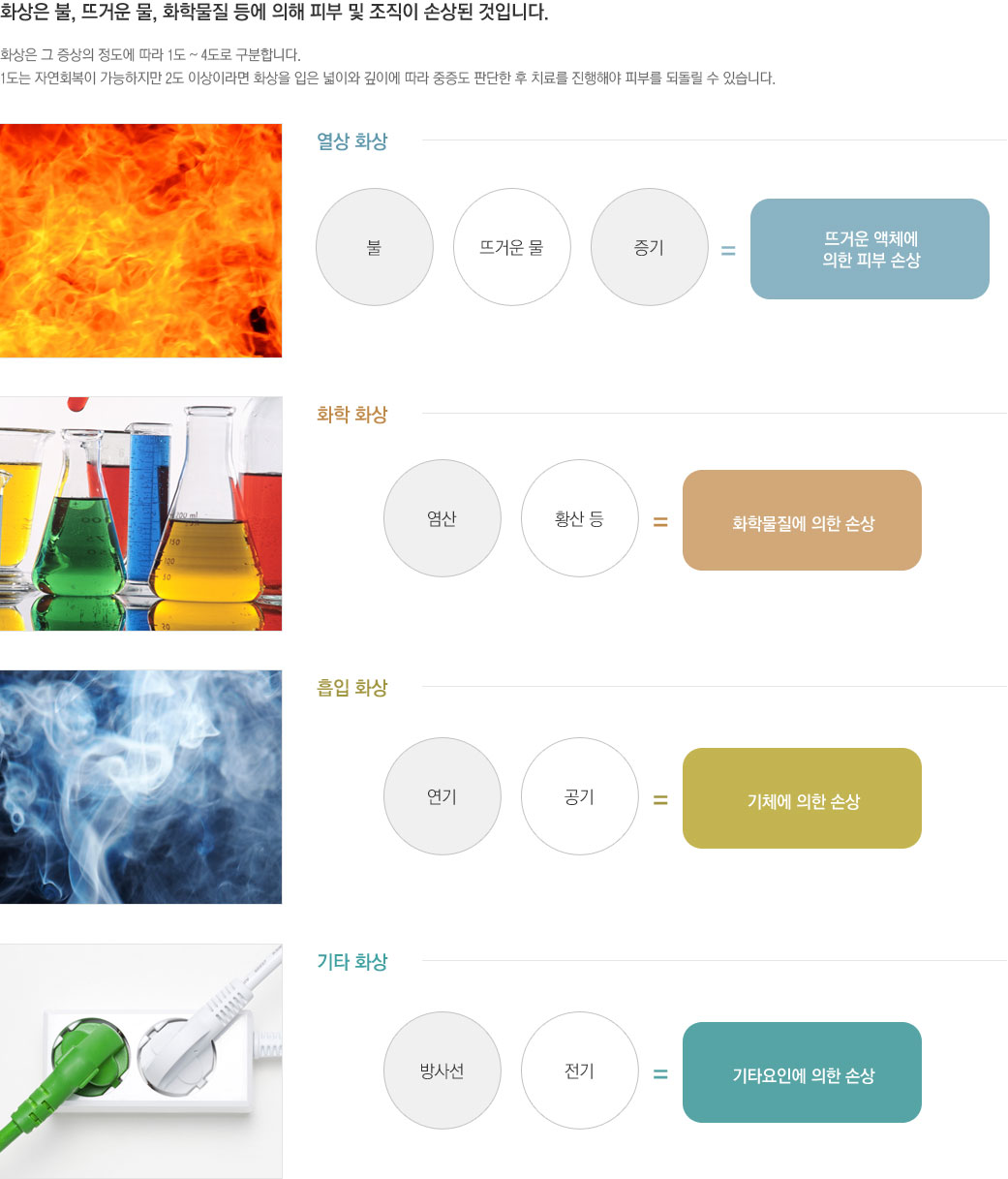
Task: Click the 뜨거운 액체에 의한 피부 손상 box
Action: tap(870, 249)
